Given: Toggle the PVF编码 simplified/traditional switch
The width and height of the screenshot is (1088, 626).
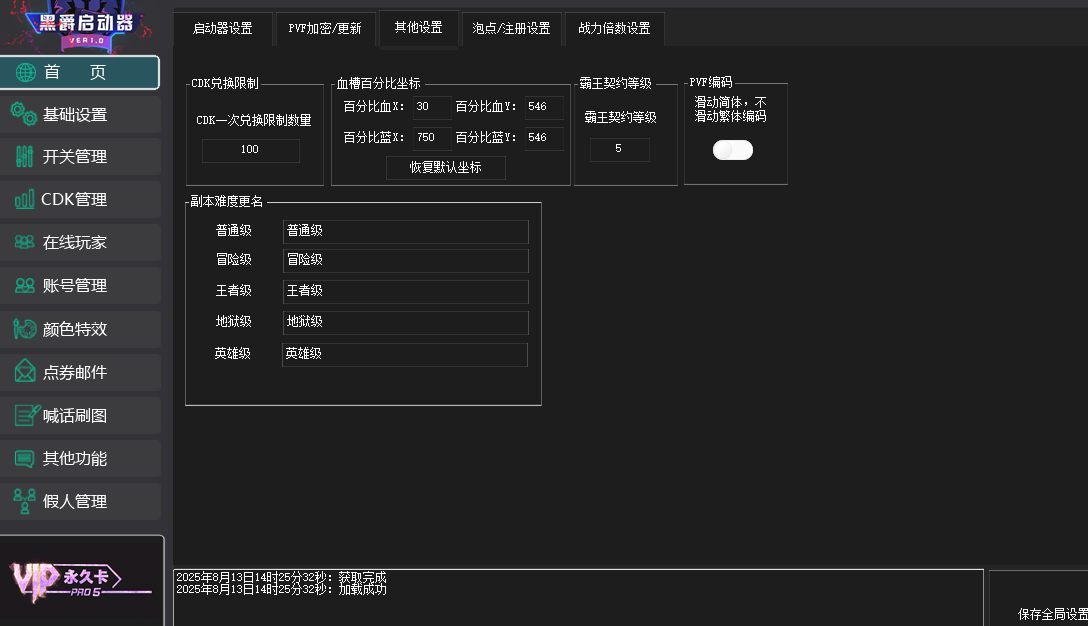Looking at the screenshot, I should [733, 150].
